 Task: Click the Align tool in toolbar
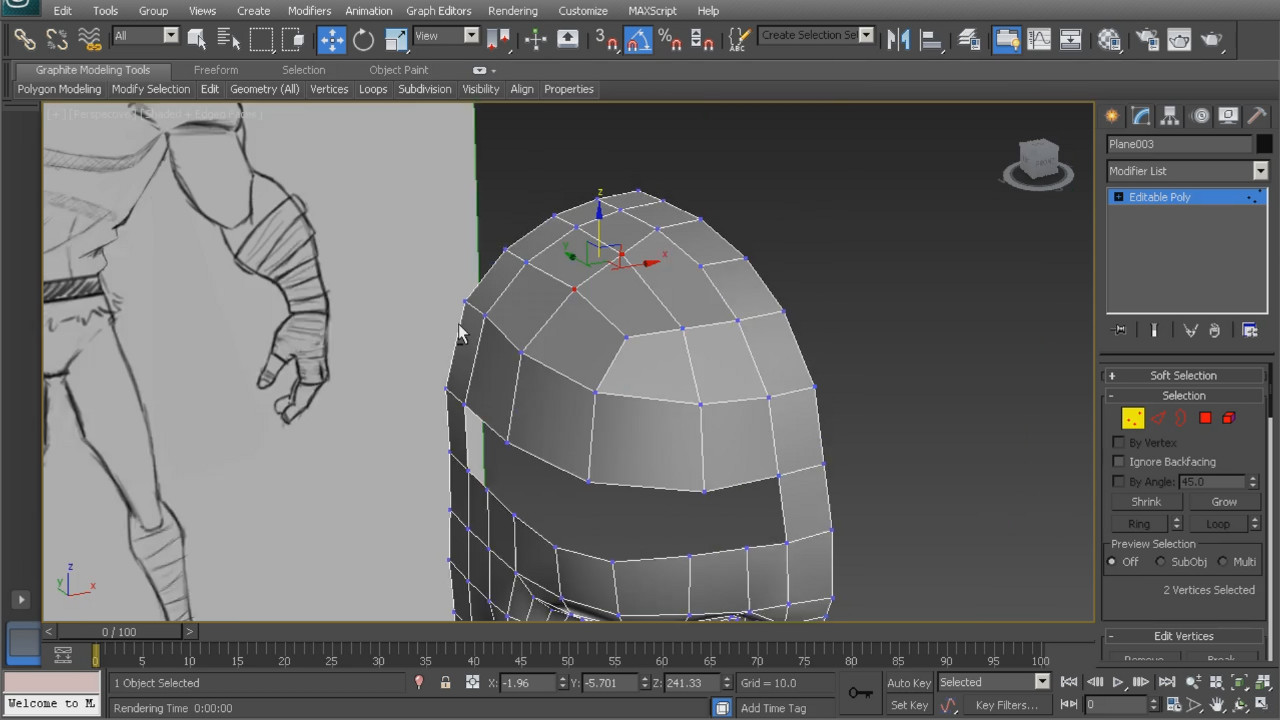pos(931,39)
